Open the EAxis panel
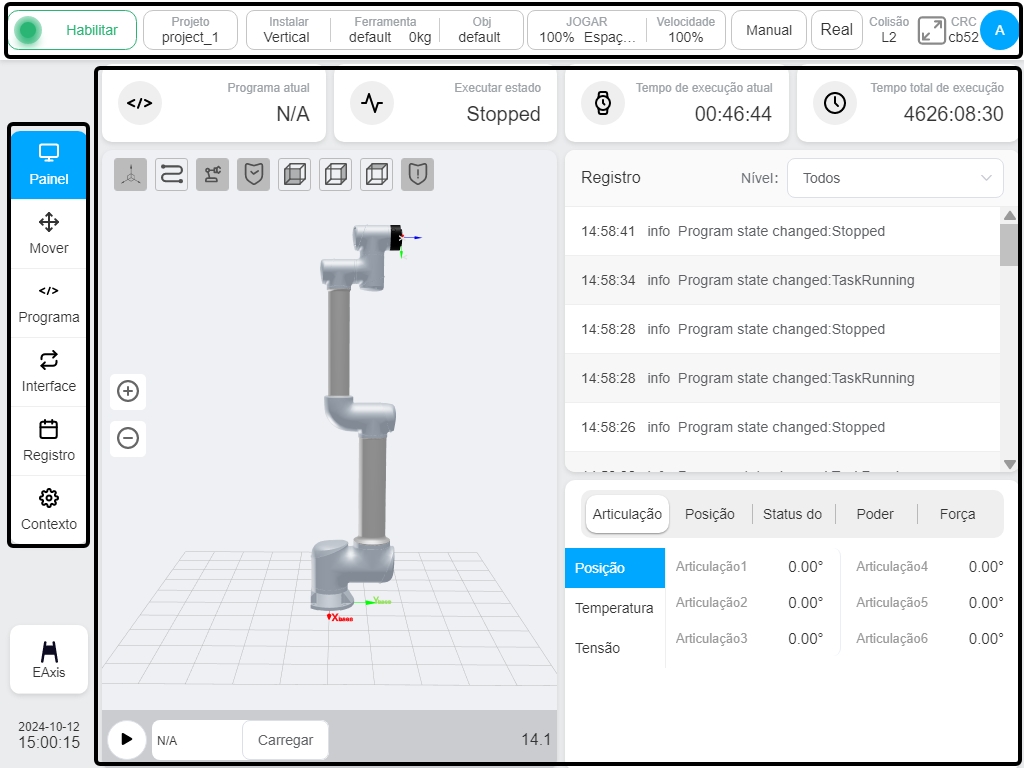 tap(49, 660)
